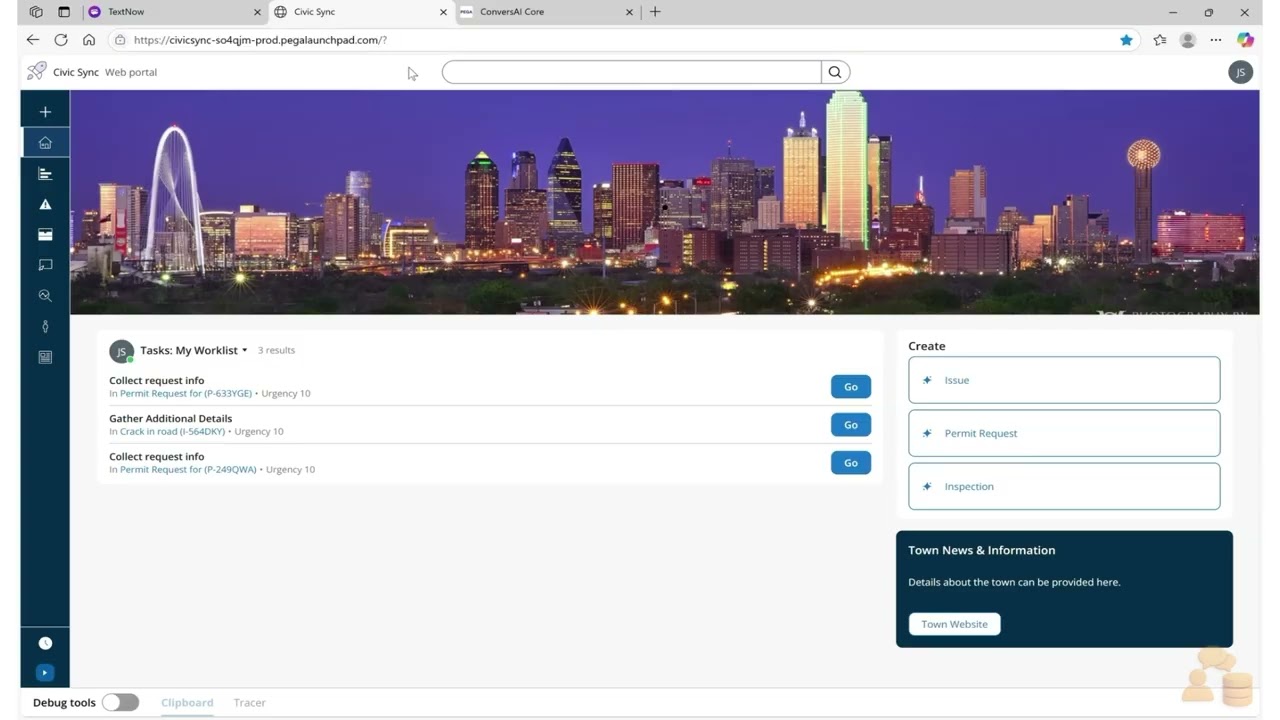Close the TextNow tab

click(x=257, y=12)
